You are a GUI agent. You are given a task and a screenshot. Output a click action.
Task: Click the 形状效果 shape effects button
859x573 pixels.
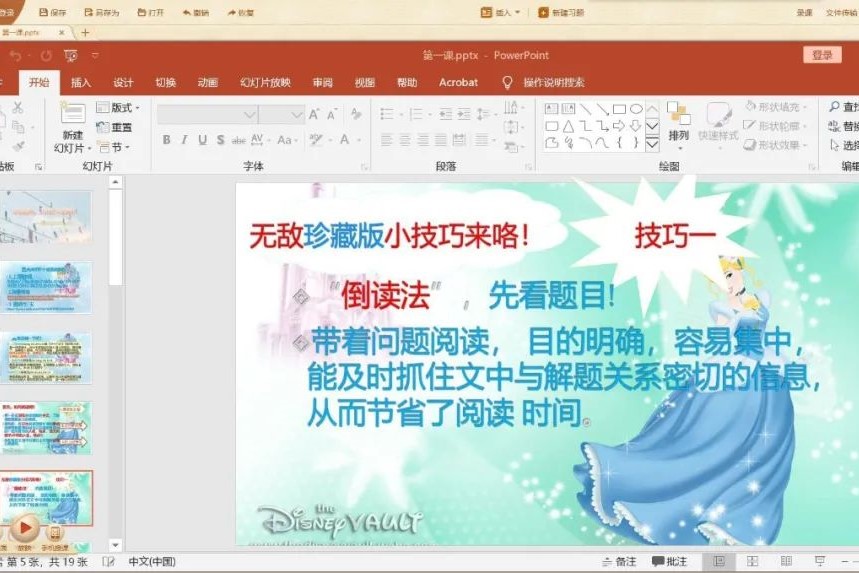coord(776,145)
